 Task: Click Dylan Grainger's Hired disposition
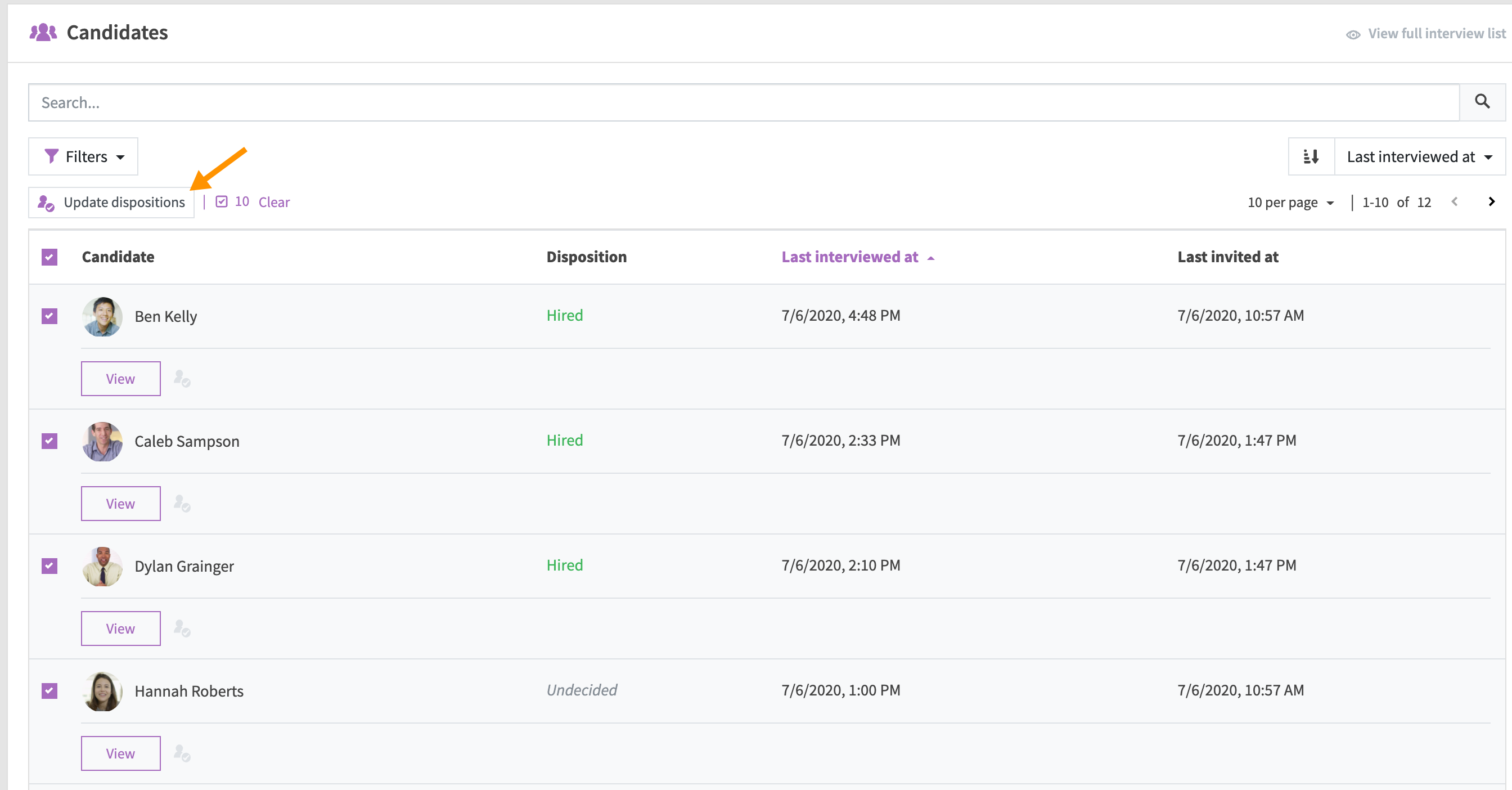[x=565, y=565]
